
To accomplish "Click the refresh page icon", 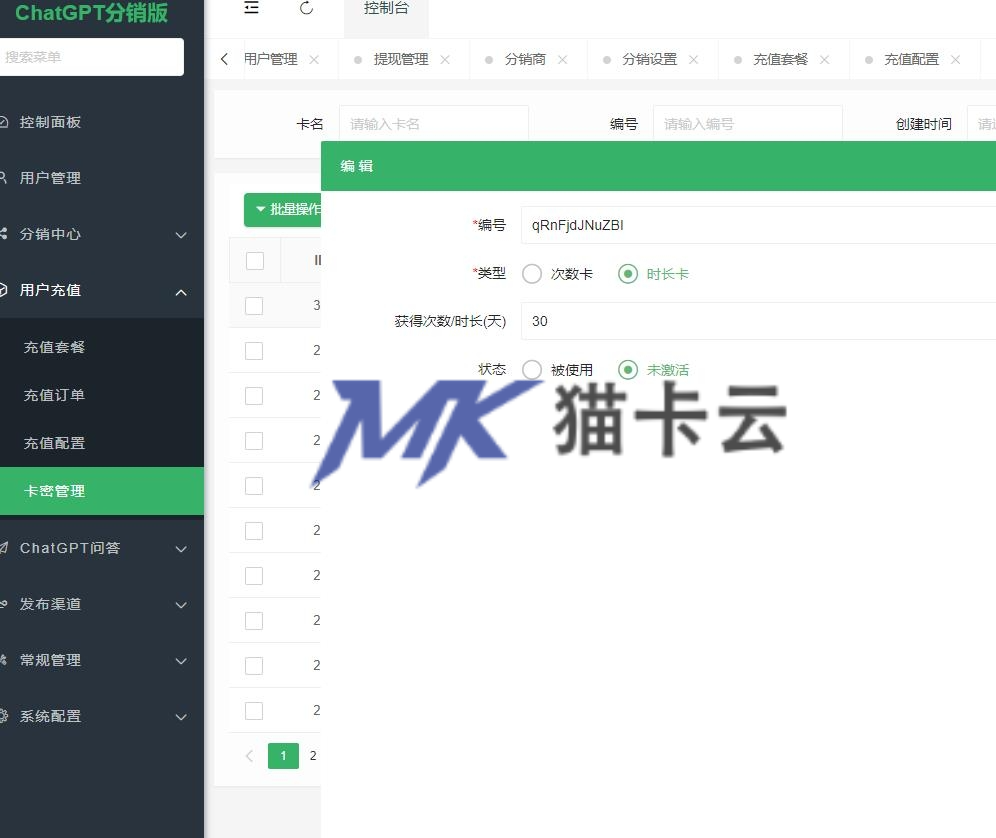I will point(306,8).
